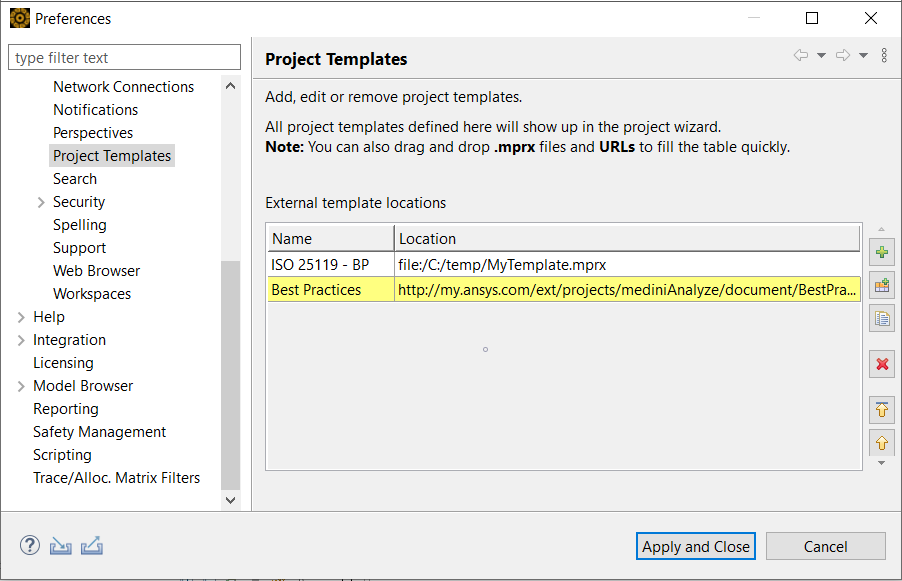The width and height of the screenshot is (902, 581).
Task: Click the move to top arrow button
Action: coord(882,409)
